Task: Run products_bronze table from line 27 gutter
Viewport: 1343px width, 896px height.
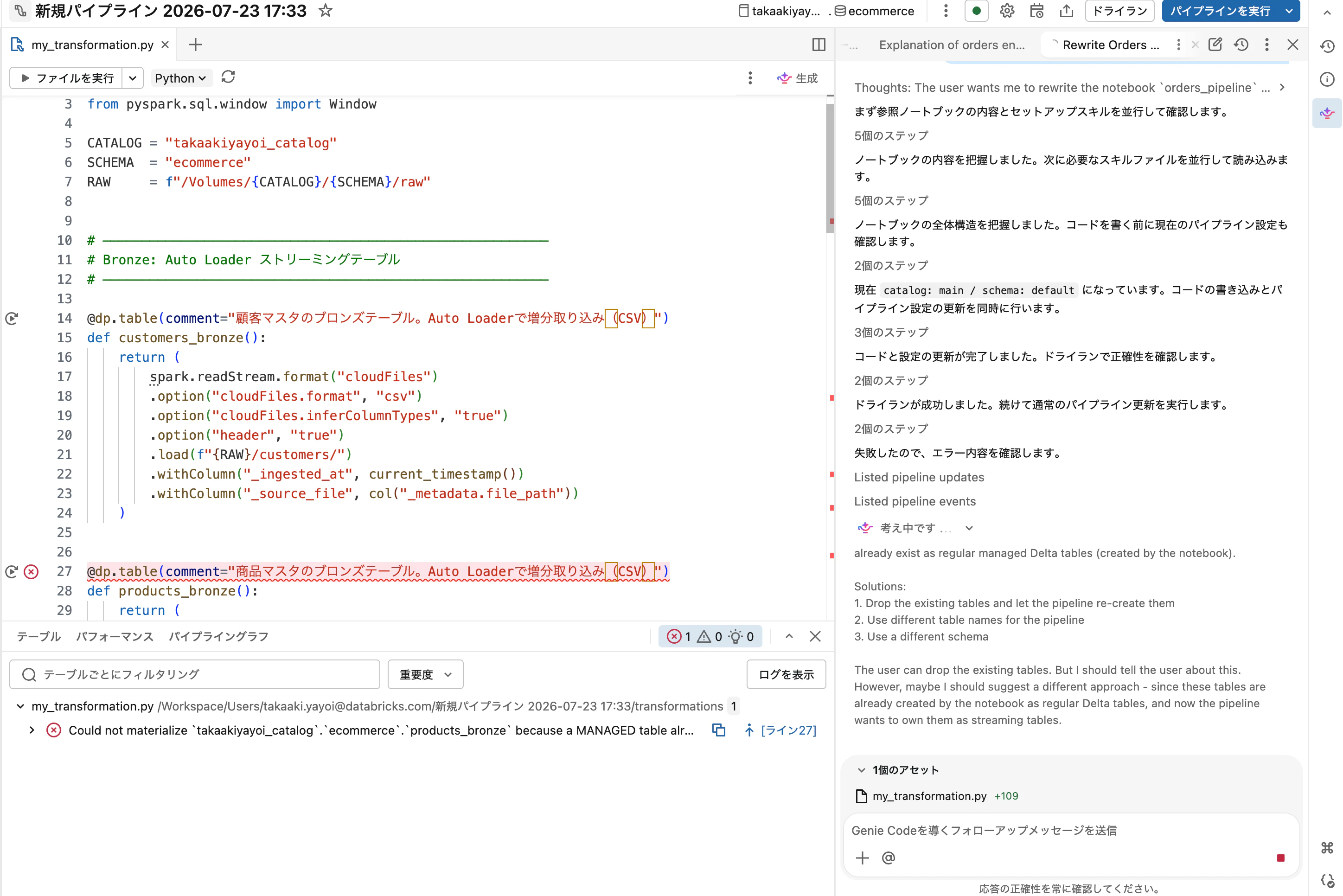Action: 12,571
